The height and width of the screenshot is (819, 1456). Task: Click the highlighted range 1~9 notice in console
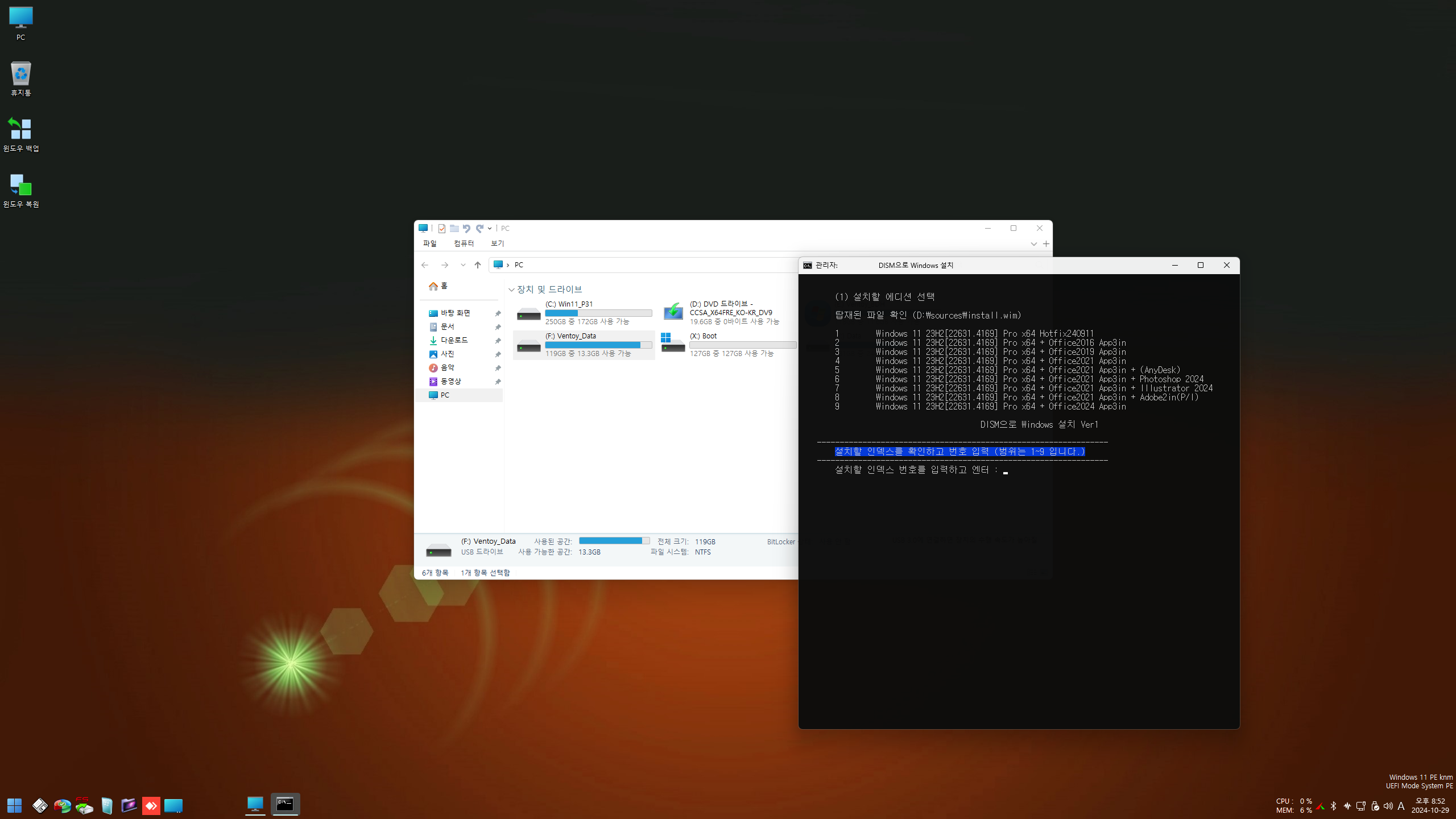click(960, 452)
